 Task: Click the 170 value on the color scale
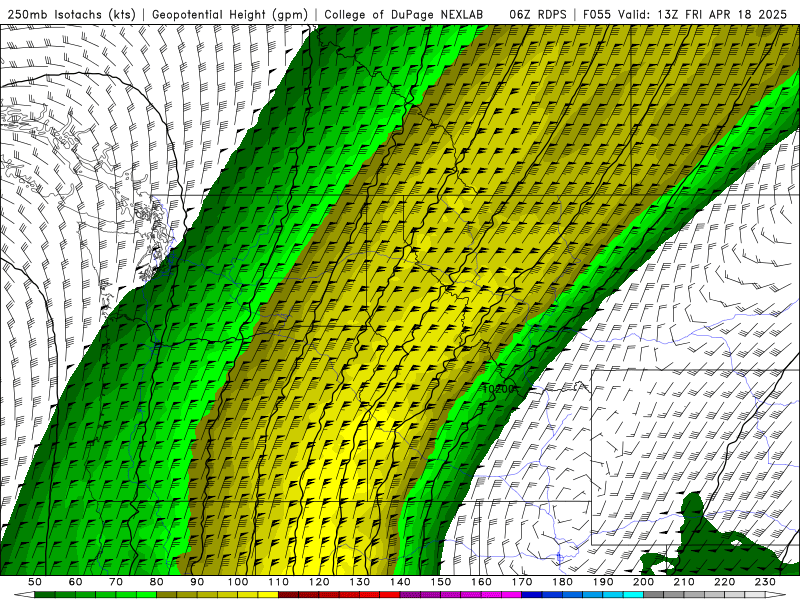(x=522, y=582)
